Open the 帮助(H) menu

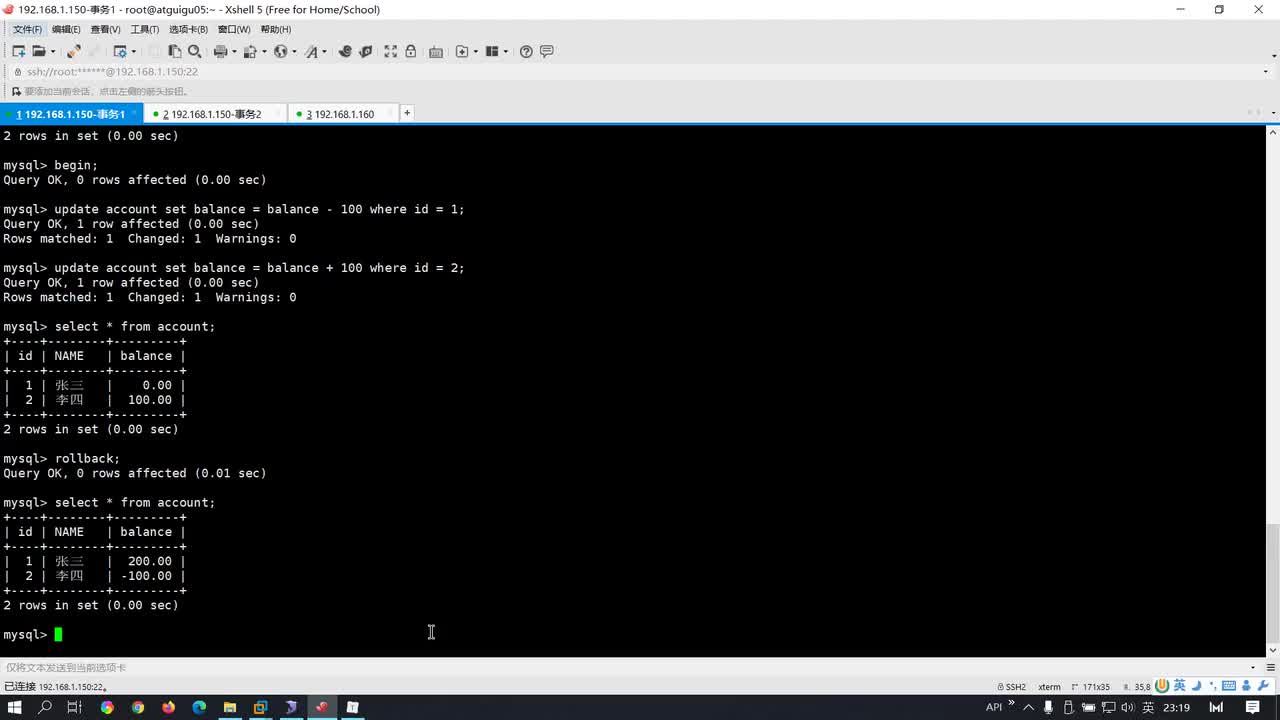(276, 29)
